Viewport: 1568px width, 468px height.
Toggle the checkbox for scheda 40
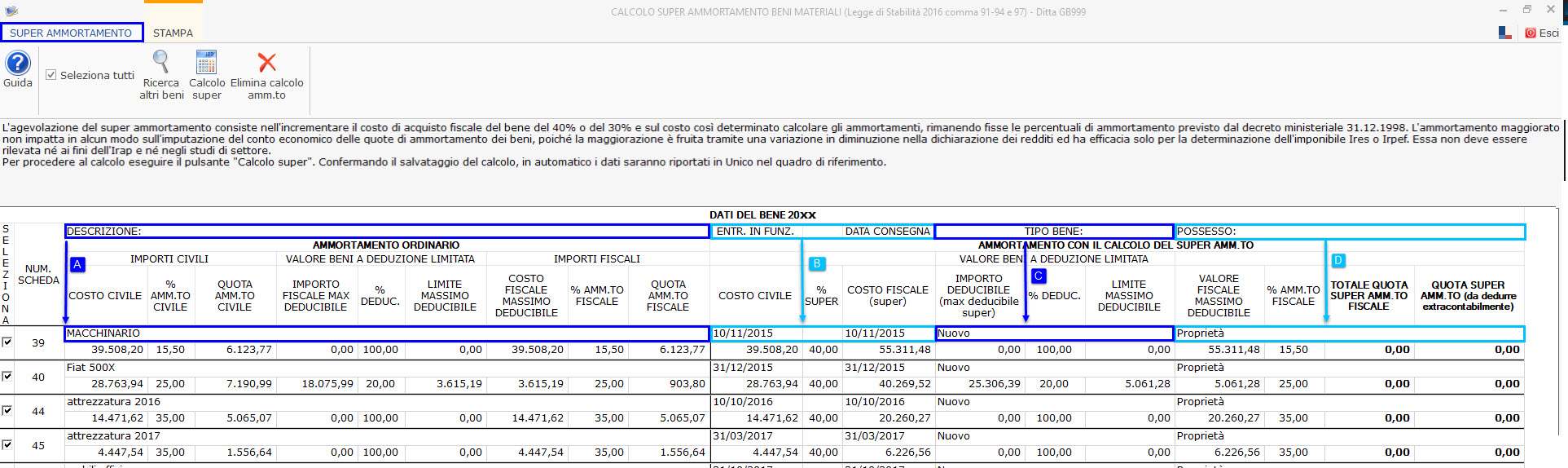[x=7, y=376]
